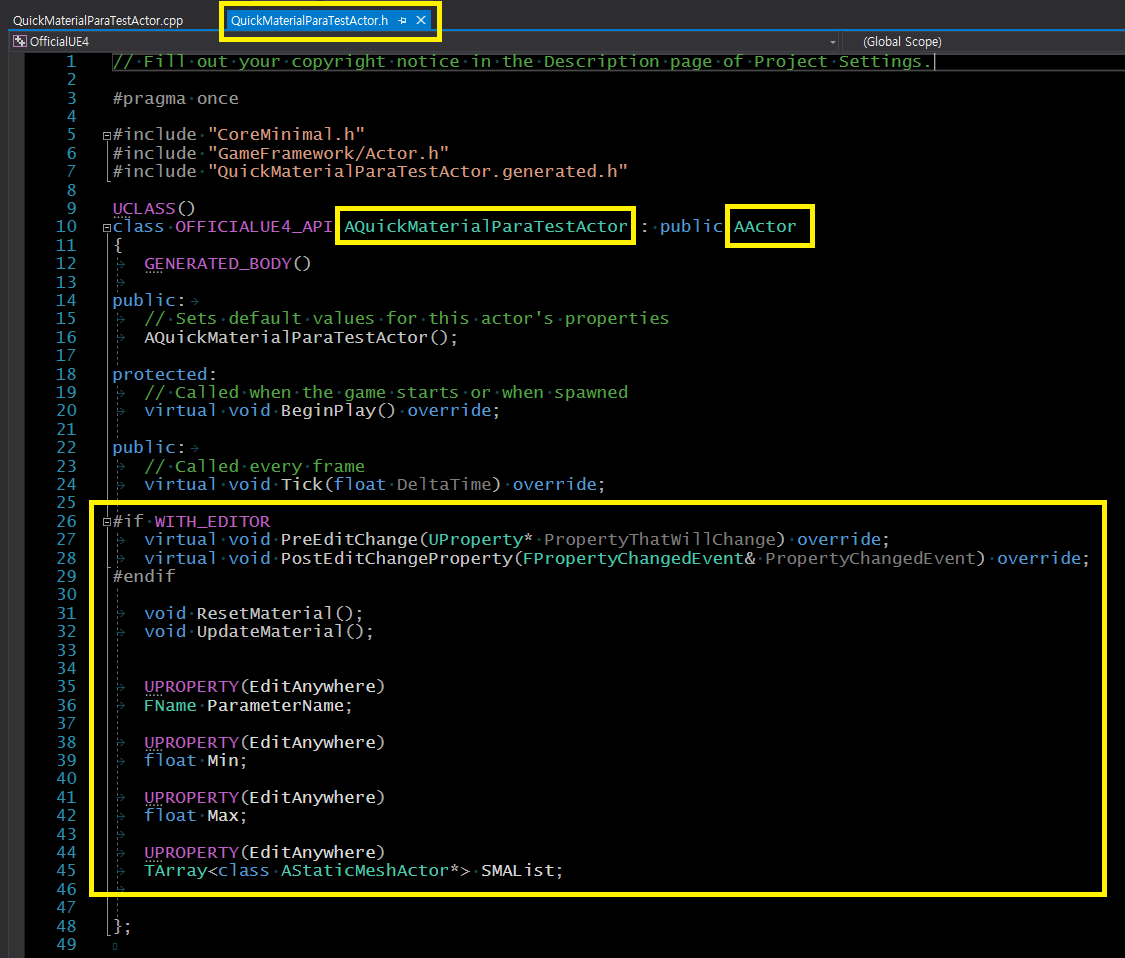The width and height of the screenshot is (1125, 958).
Task: Click line number 10 in the gutter
Action: (x=66, y=227)
